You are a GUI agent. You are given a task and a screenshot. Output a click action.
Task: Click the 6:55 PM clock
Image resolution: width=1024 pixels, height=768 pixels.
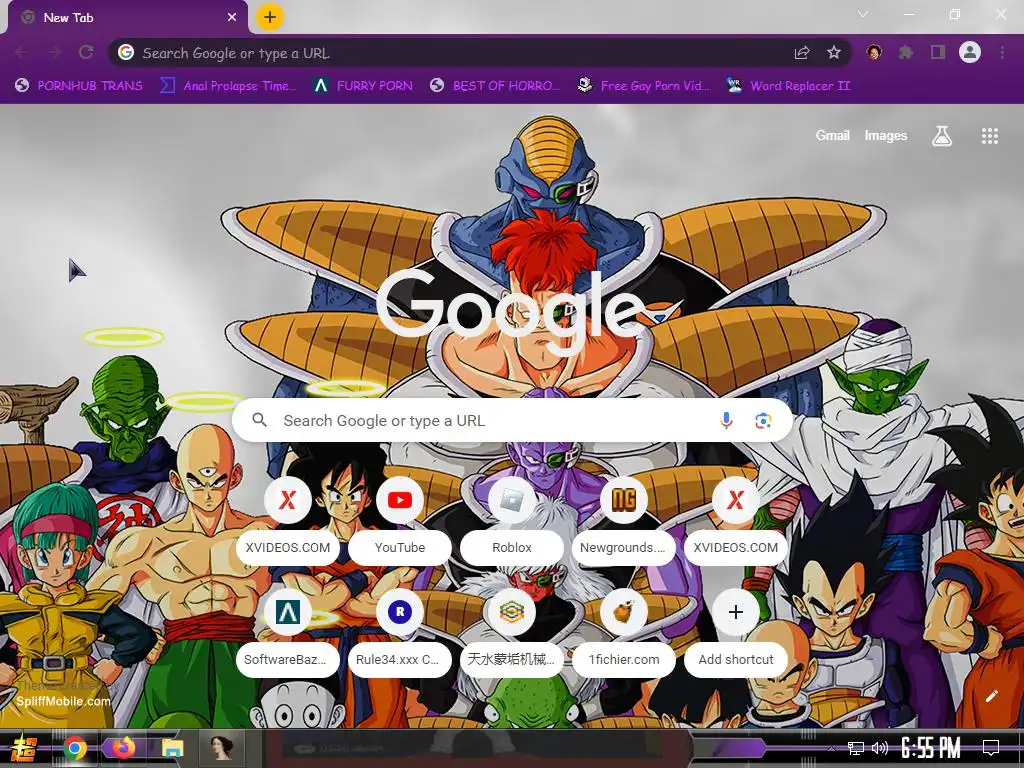tap(931, 748)
